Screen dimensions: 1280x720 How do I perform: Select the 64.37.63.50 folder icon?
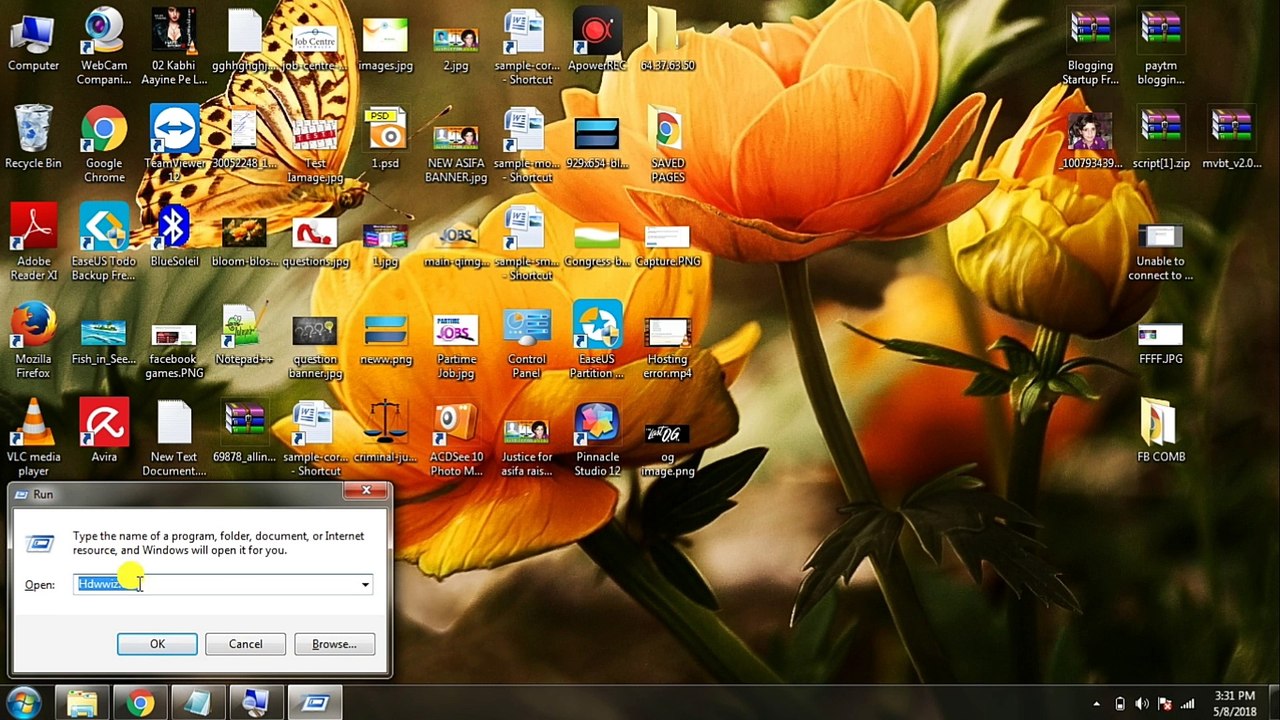[667, 40]
